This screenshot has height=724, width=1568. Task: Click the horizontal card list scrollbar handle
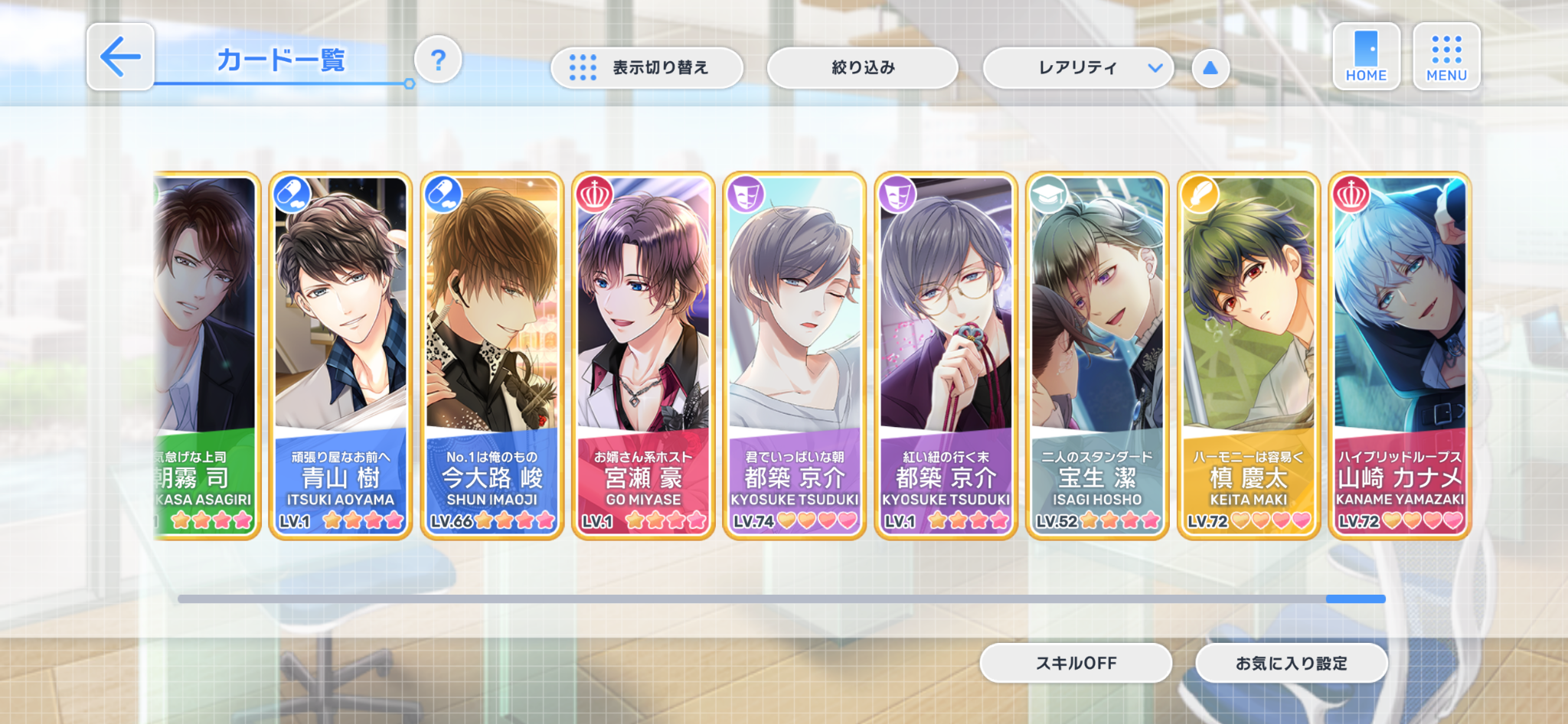pos(1355,598)
